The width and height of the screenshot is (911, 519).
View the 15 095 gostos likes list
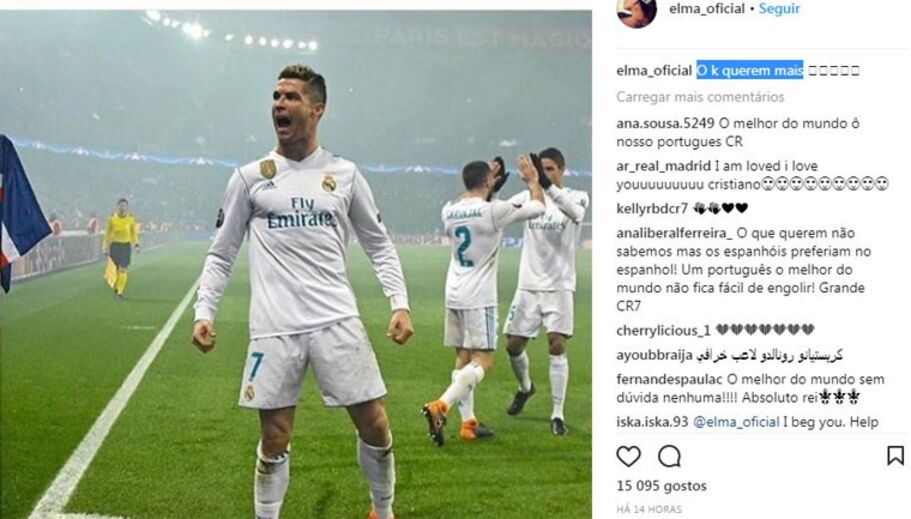661,486
